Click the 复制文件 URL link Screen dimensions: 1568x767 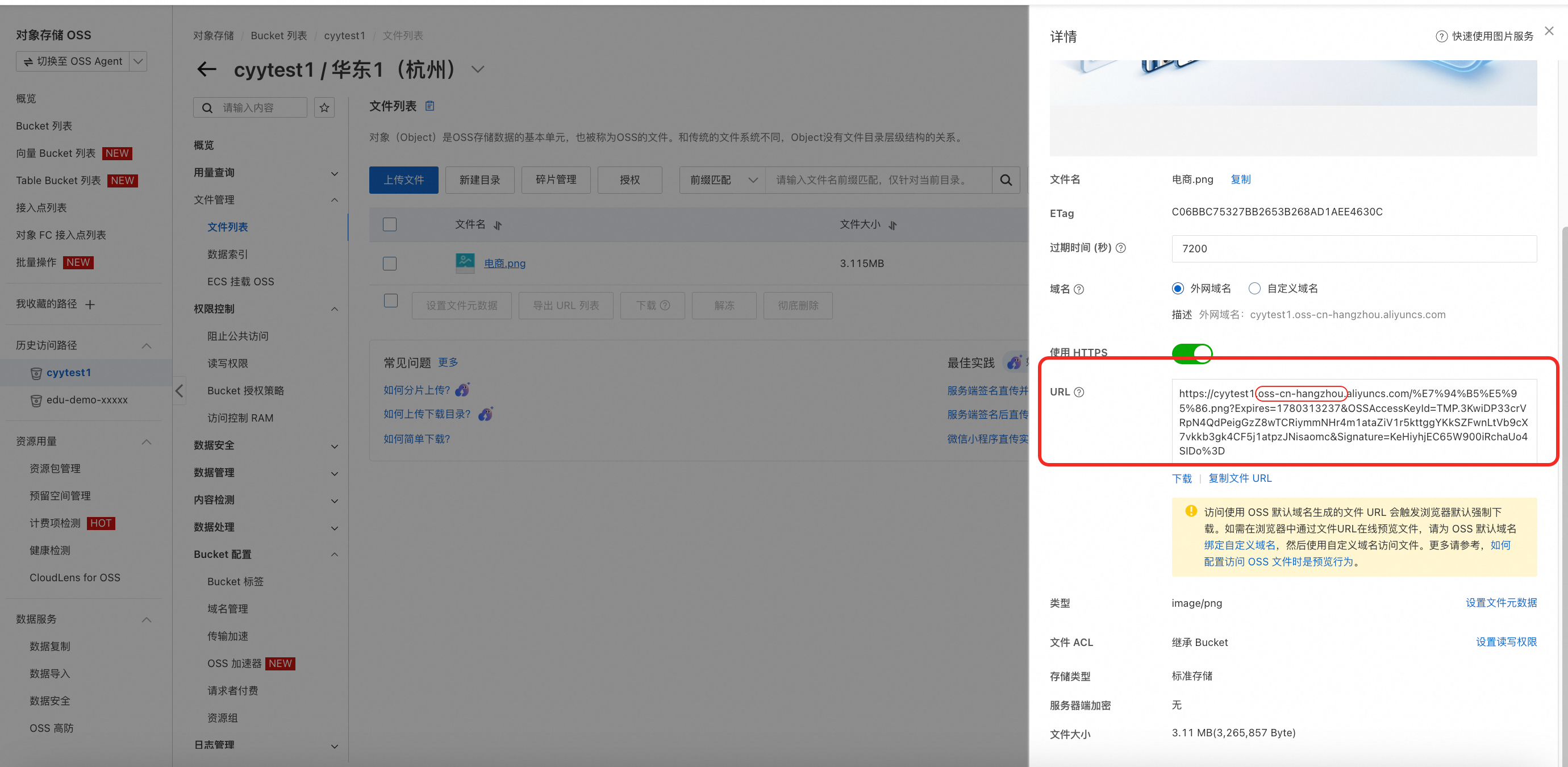click(x=1240, y=478)
